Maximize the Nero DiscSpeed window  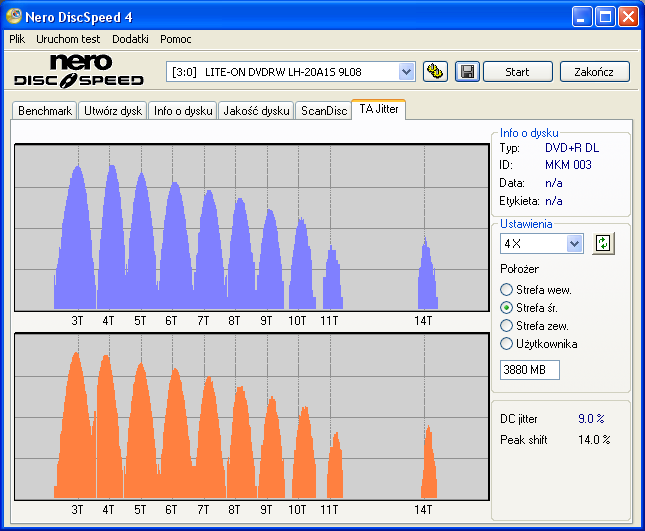[x=605, y=17]
